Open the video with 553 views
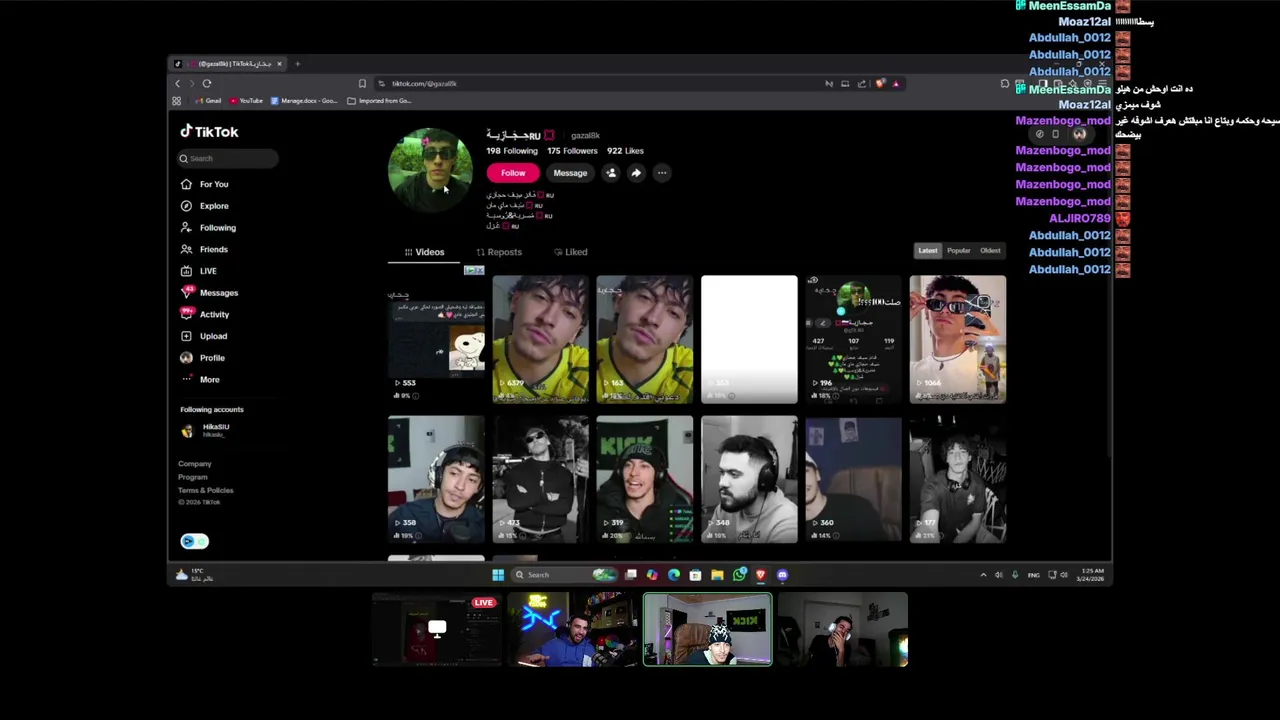 pyautogui.click(x=436, y=339)
